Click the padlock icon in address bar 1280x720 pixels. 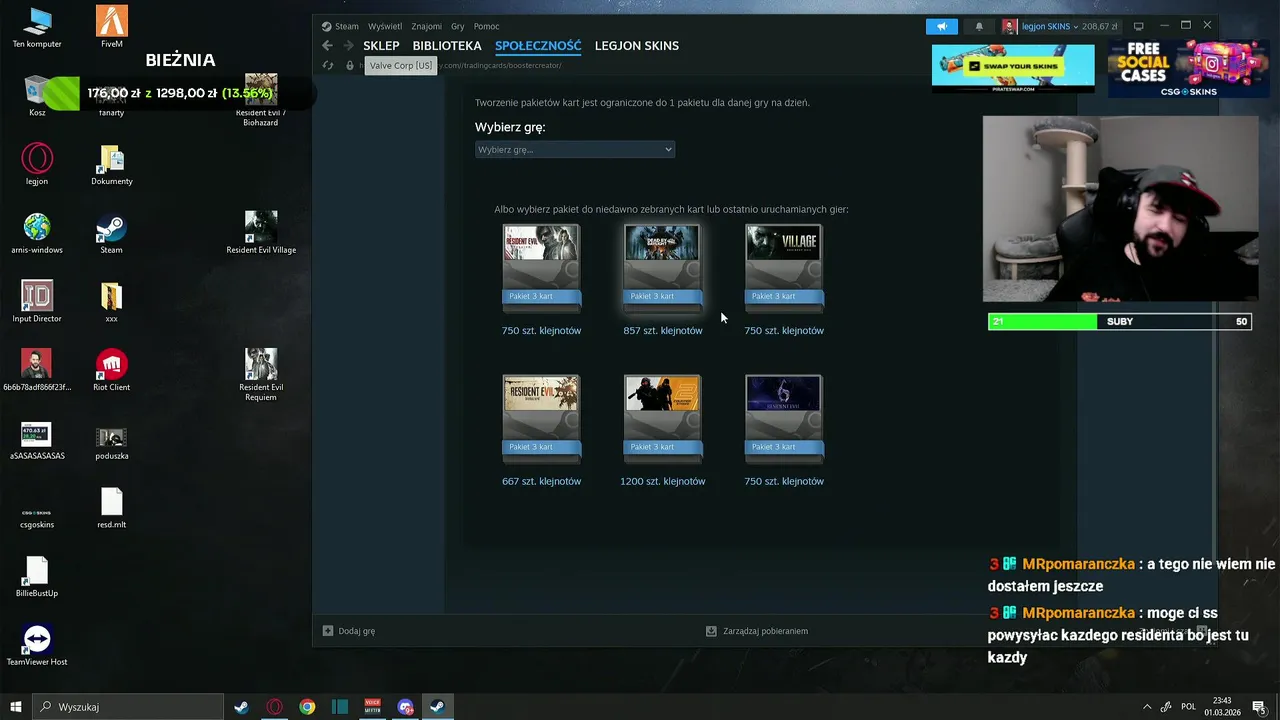(350, 66)
